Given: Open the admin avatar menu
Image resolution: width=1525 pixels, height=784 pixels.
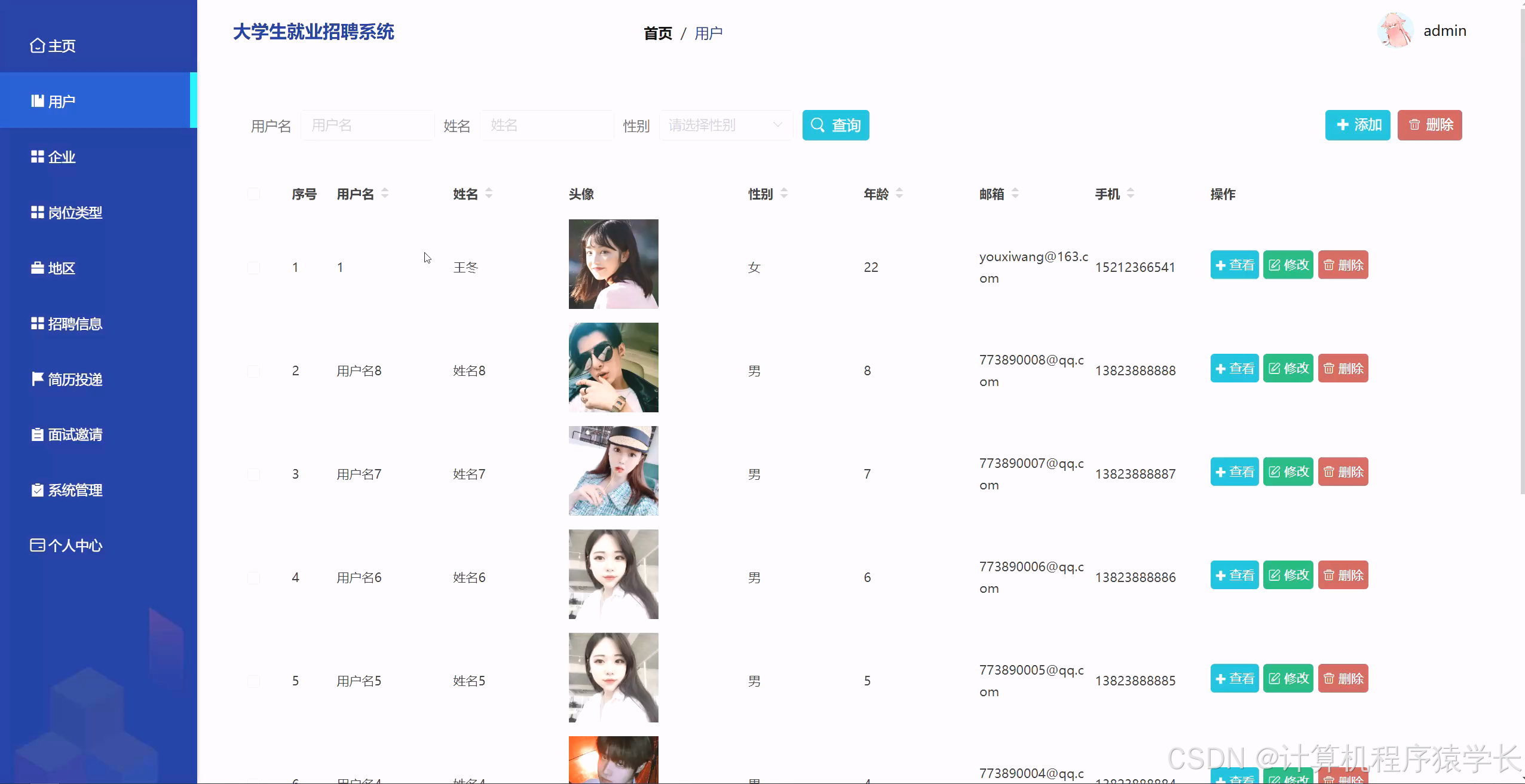Looking at the screenshot, I should click(x=1395, y=29).
